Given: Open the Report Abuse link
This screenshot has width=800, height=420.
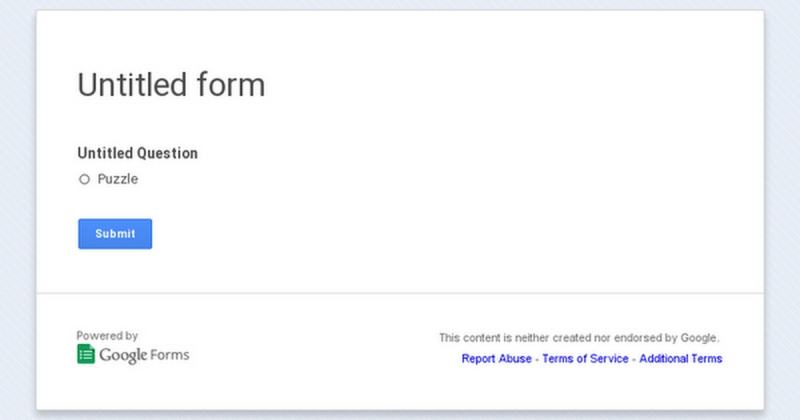Looking at the screenshot, I should click(x=496, y=359).
